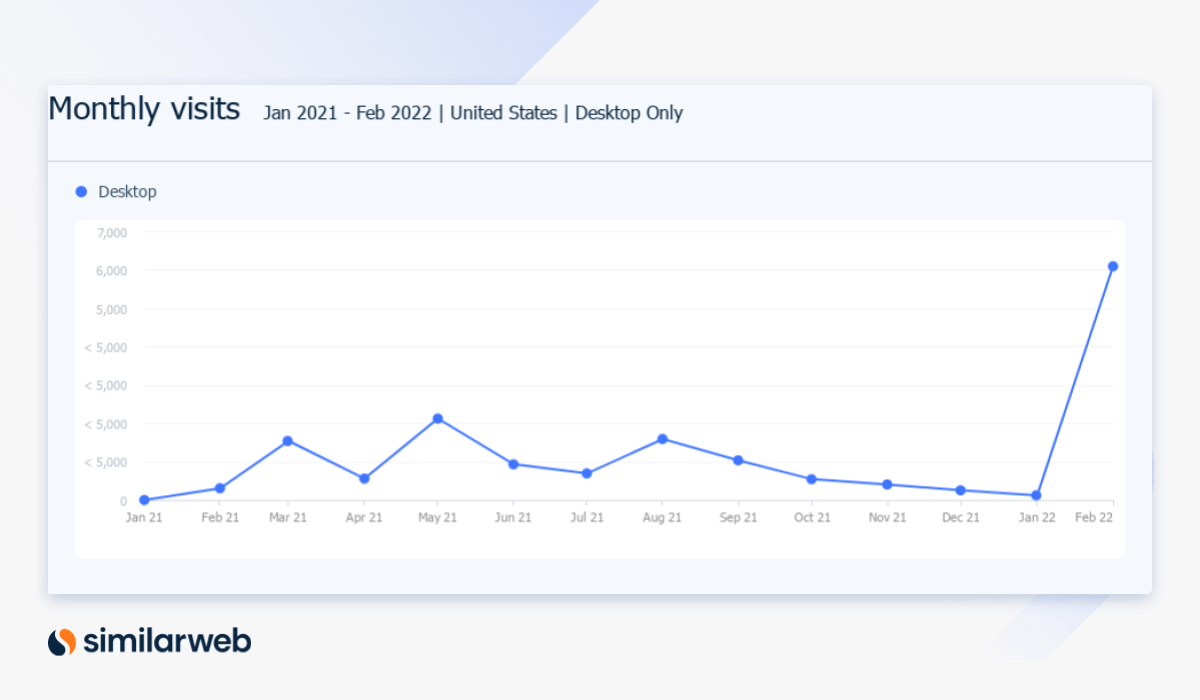1200x700 pixels.
Task: Select the Aug 21 data point
Action: 662,438
